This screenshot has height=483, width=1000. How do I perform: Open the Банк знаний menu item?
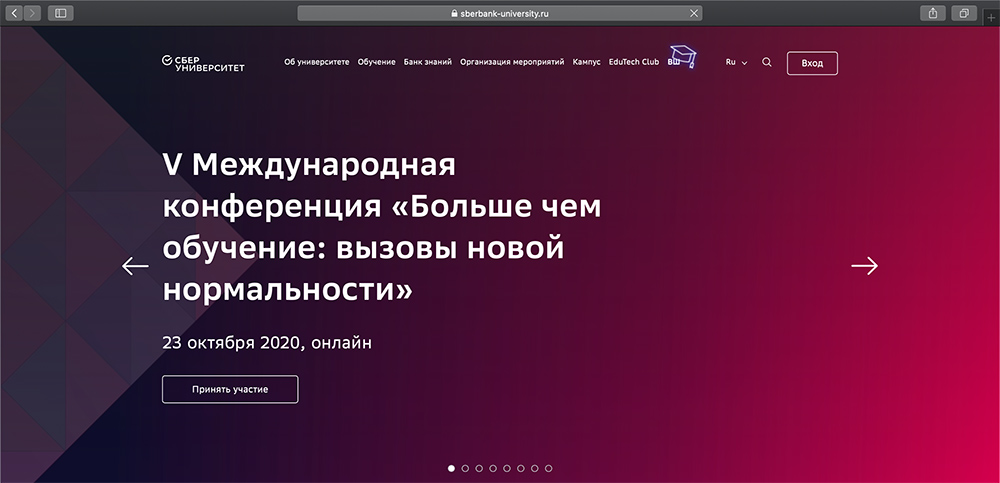click(427, 63)
